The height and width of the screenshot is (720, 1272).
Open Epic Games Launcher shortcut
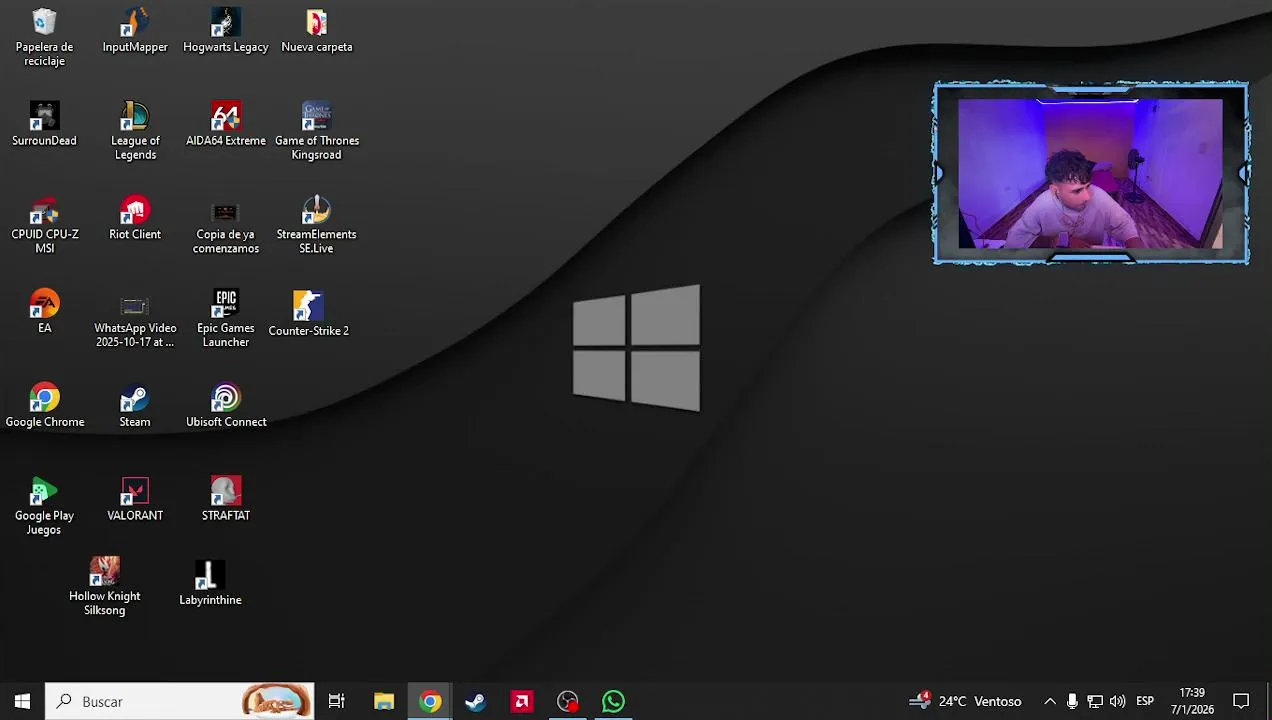(x=226, y=319)
